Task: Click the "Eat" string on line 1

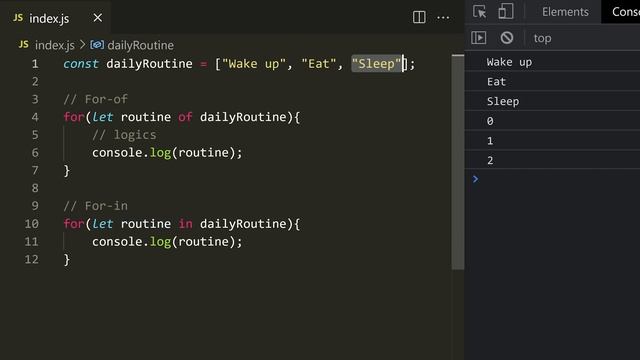Action: [318, 64]
